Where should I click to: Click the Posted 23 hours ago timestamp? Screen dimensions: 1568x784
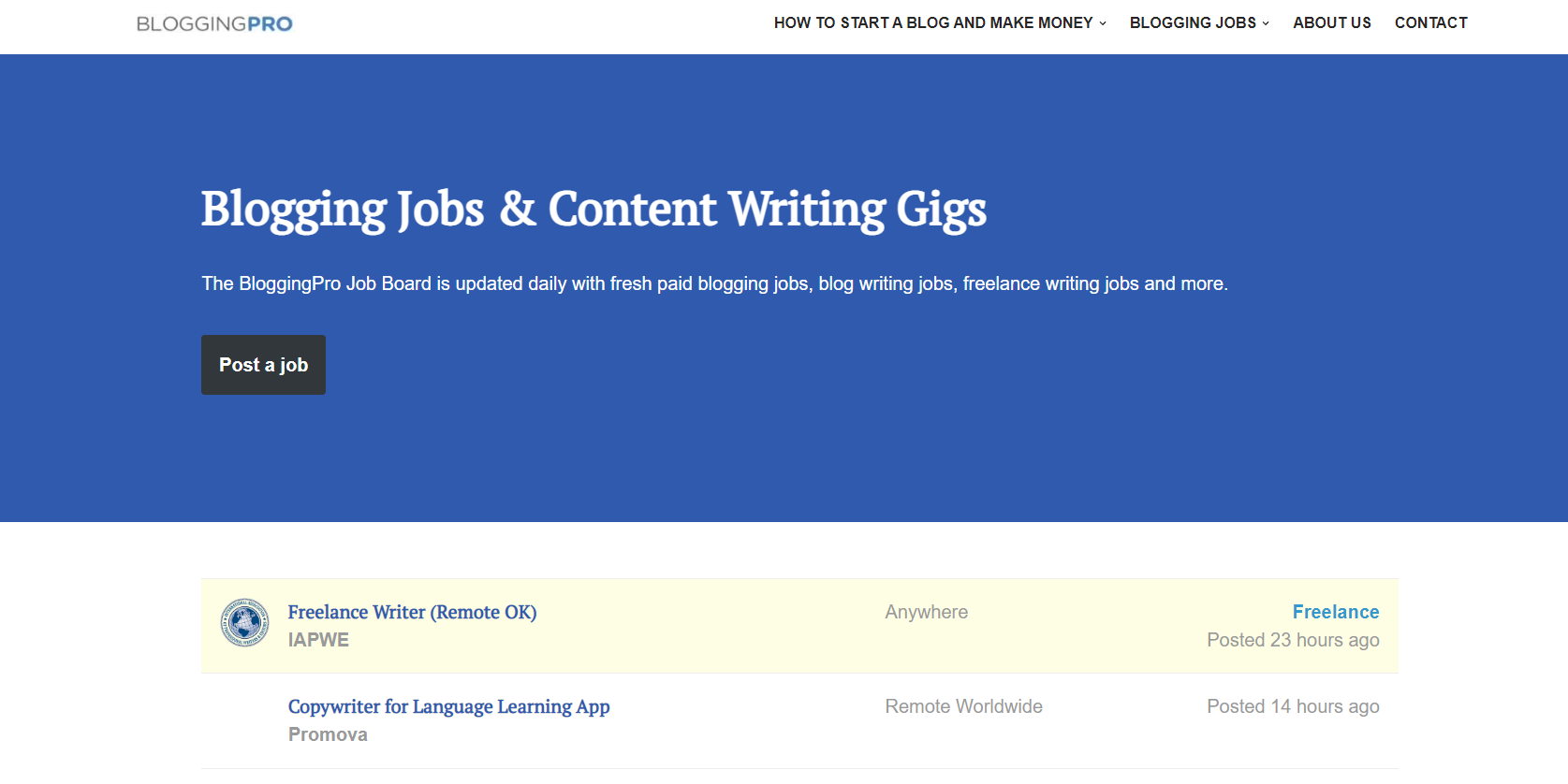pos(1292,640)
